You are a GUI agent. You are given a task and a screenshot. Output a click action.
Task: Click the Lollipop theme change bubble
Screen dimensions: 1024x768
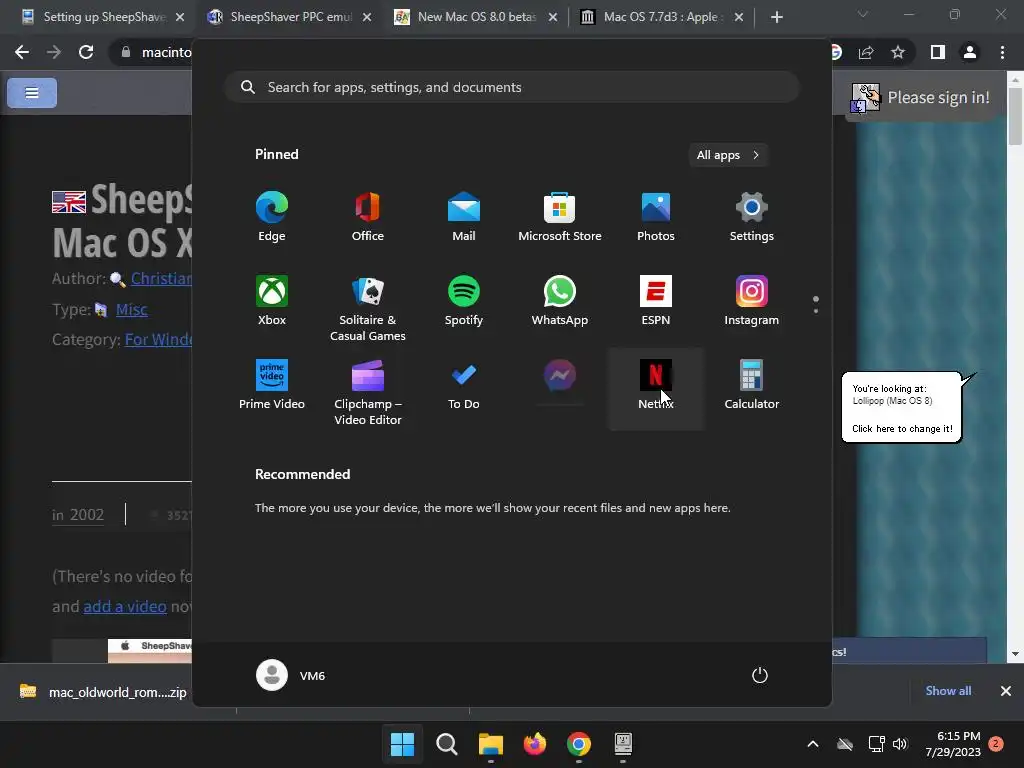coord(902,408)
